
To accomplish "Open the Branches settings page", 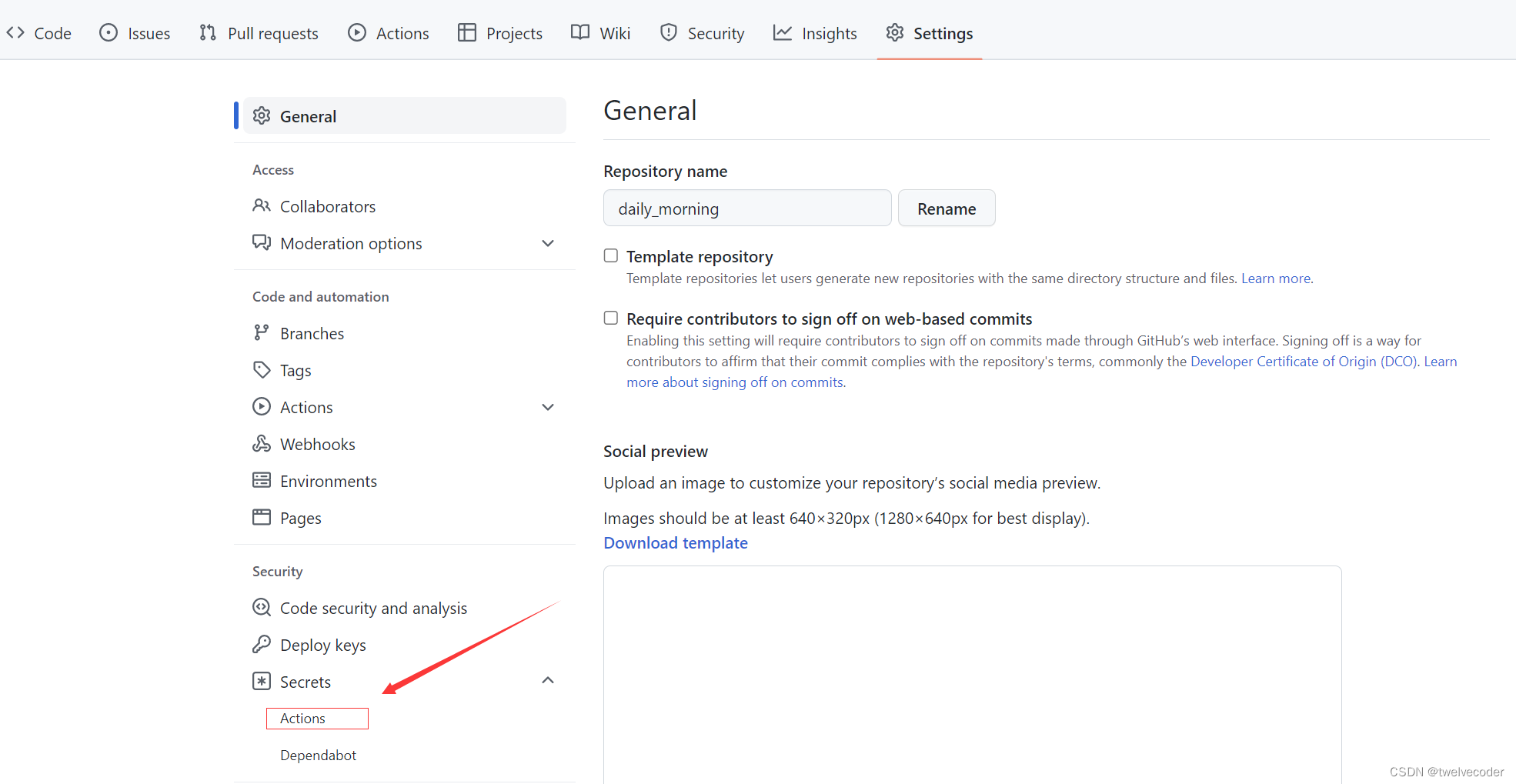I will click(x=312, y=333).
